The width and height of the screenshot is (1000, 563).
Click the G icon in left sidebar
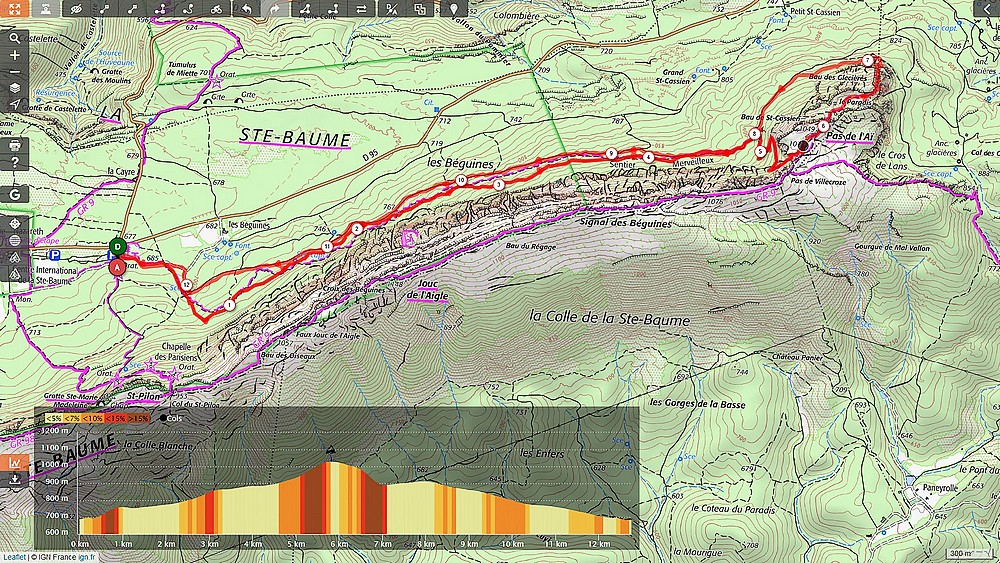pos(15,194)
